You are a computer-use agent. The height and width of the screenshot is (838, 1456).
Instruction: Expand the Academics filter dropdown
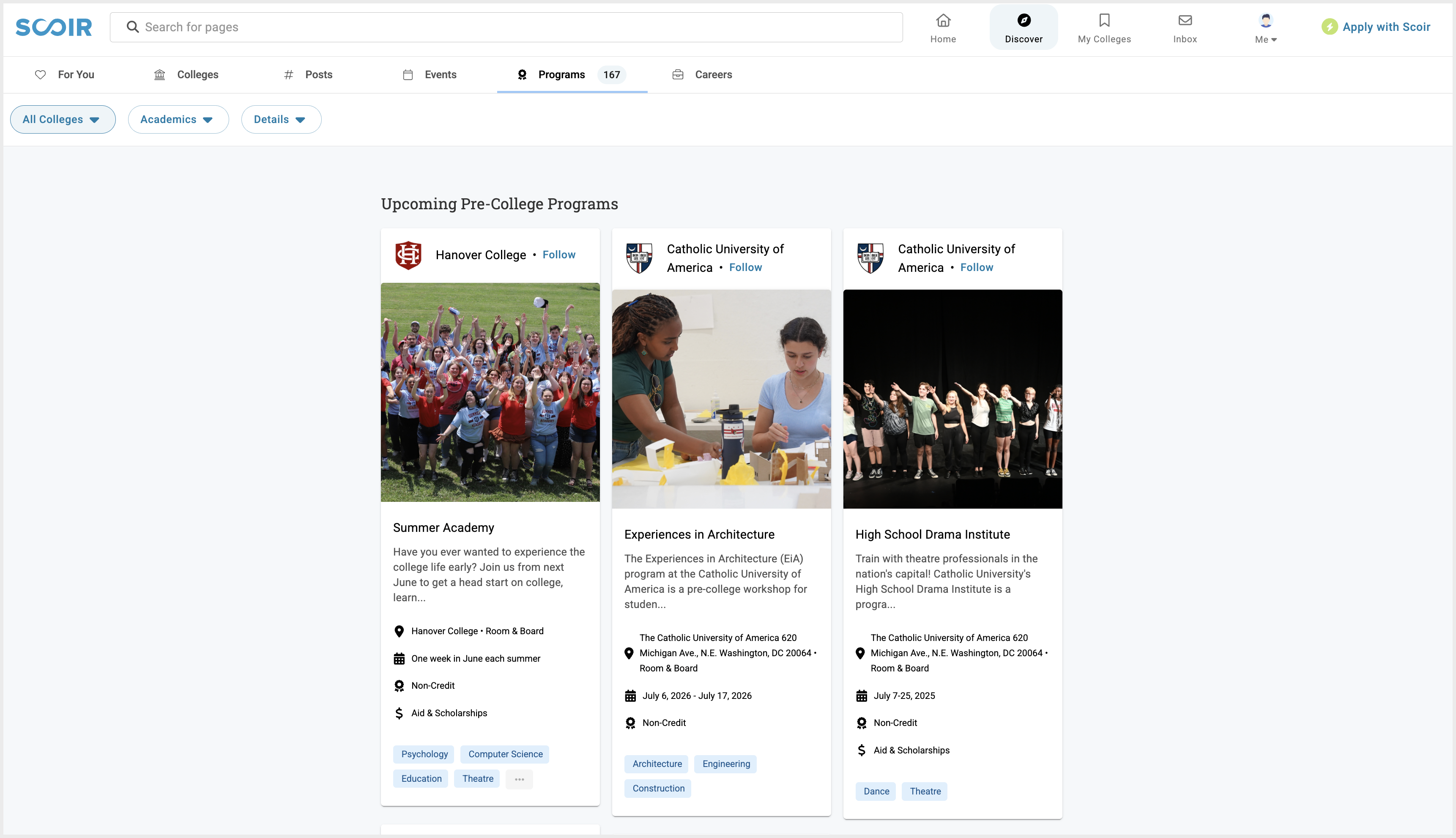[x=178, y=120]
